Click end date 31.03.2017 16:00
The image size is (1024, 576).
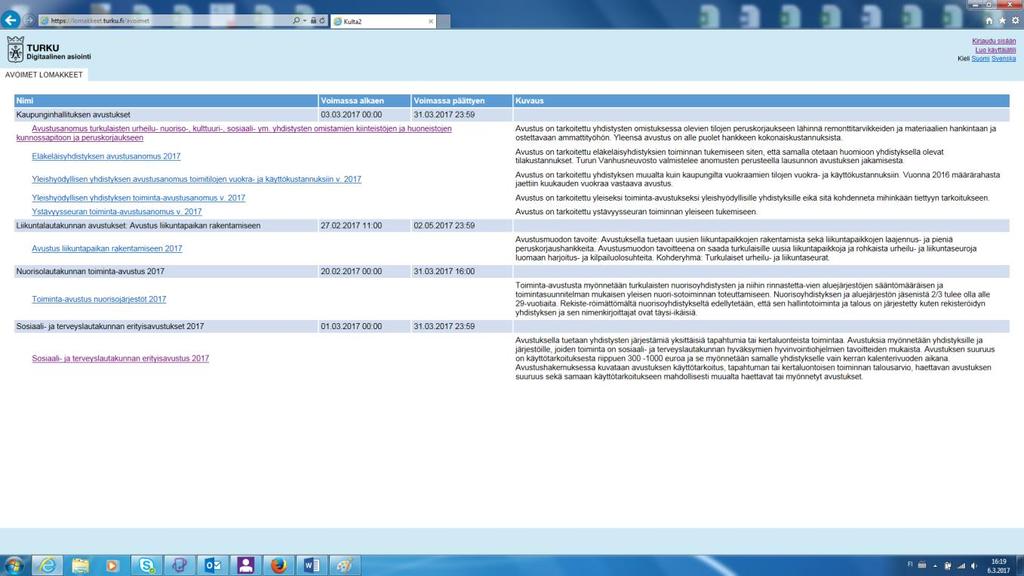click(444, 272)
